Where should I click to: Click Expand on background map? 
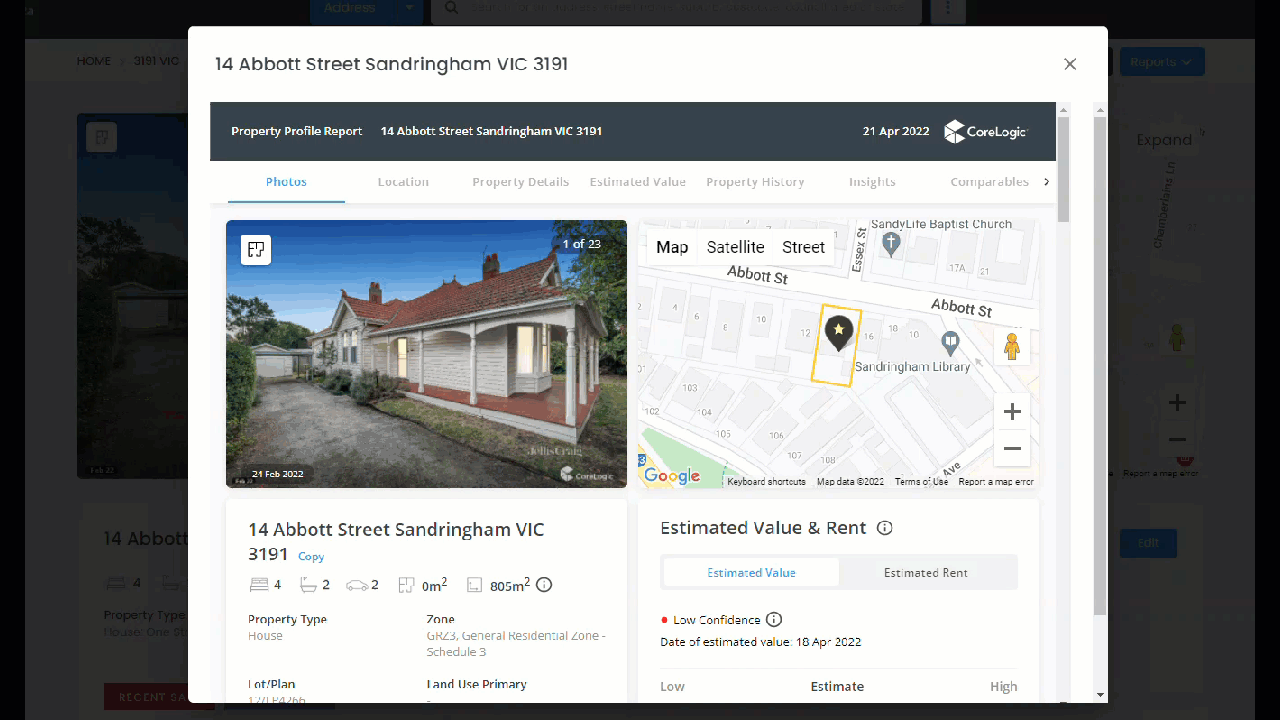(1164, 140)
